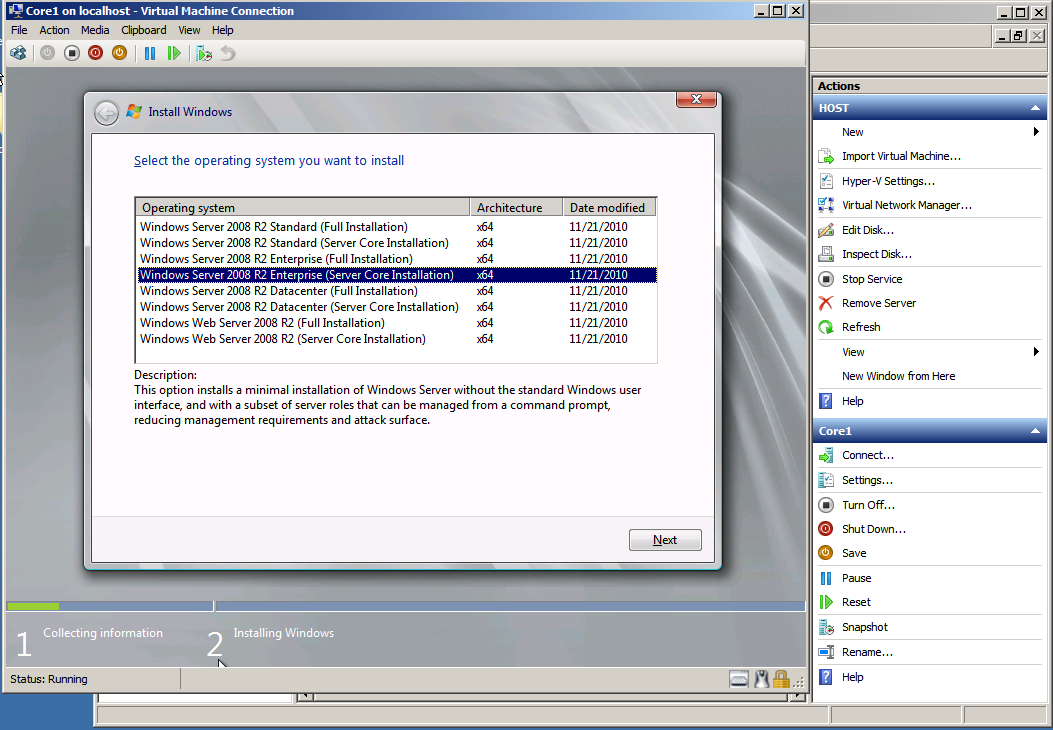The width and height of the screenshot is (1053, 730).
Task: Click the orange Save toolbar icon
Action: click(119, 53)
